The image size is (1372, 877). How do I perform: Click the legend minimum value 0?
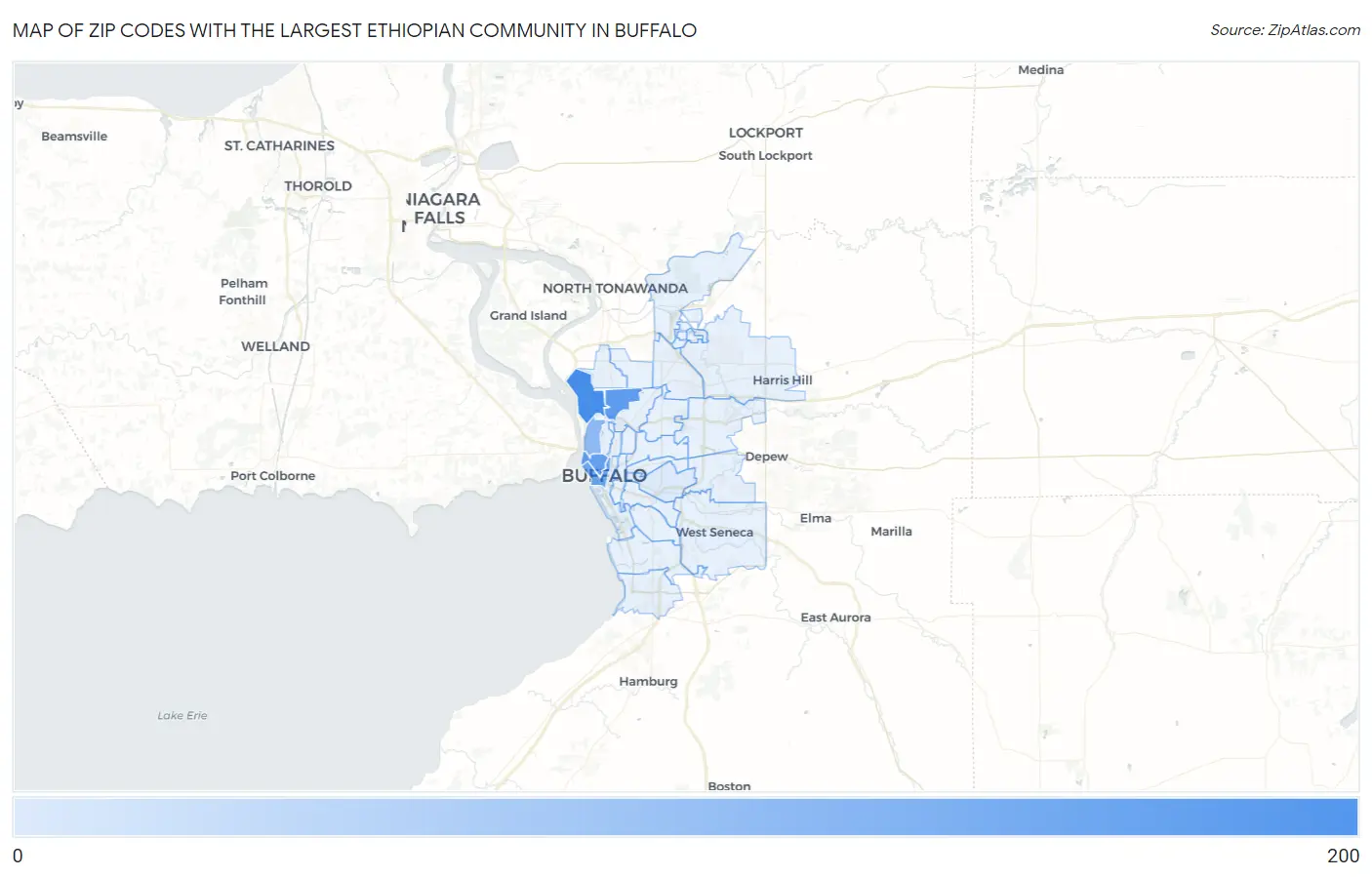click(x=18, y=856)
